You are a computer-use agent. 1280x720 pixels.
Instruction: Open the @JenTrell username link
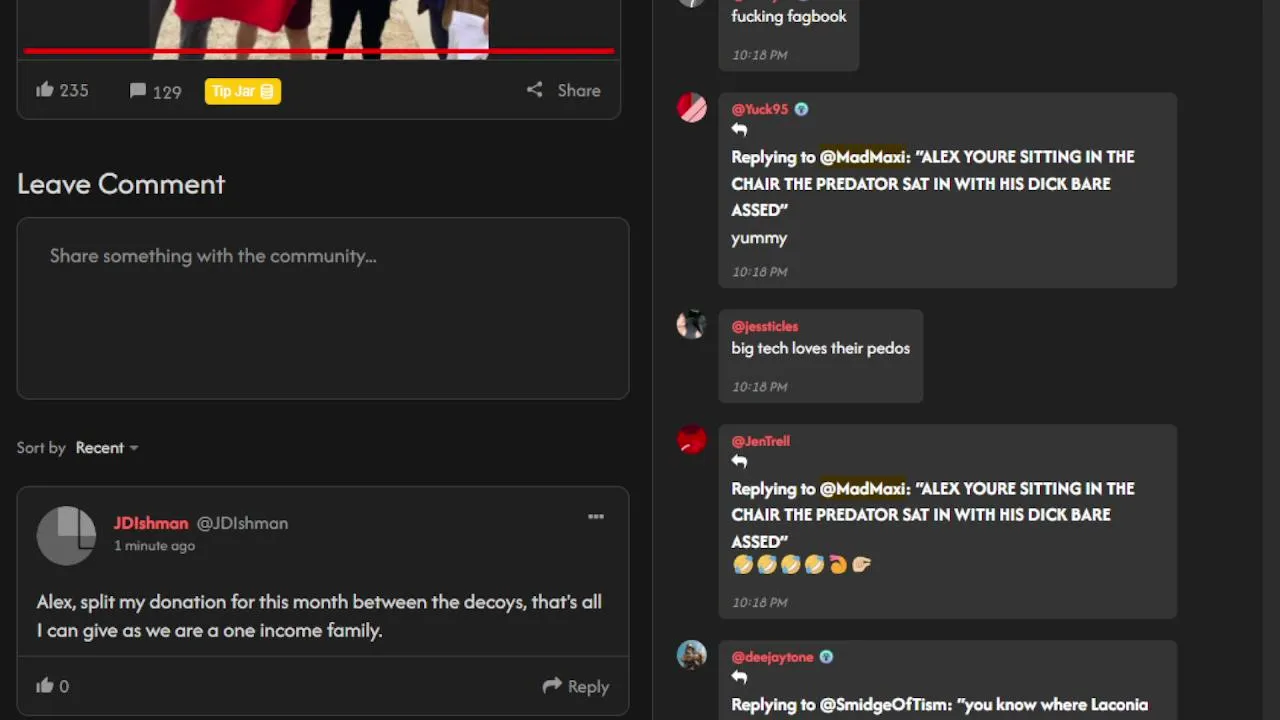760,441
